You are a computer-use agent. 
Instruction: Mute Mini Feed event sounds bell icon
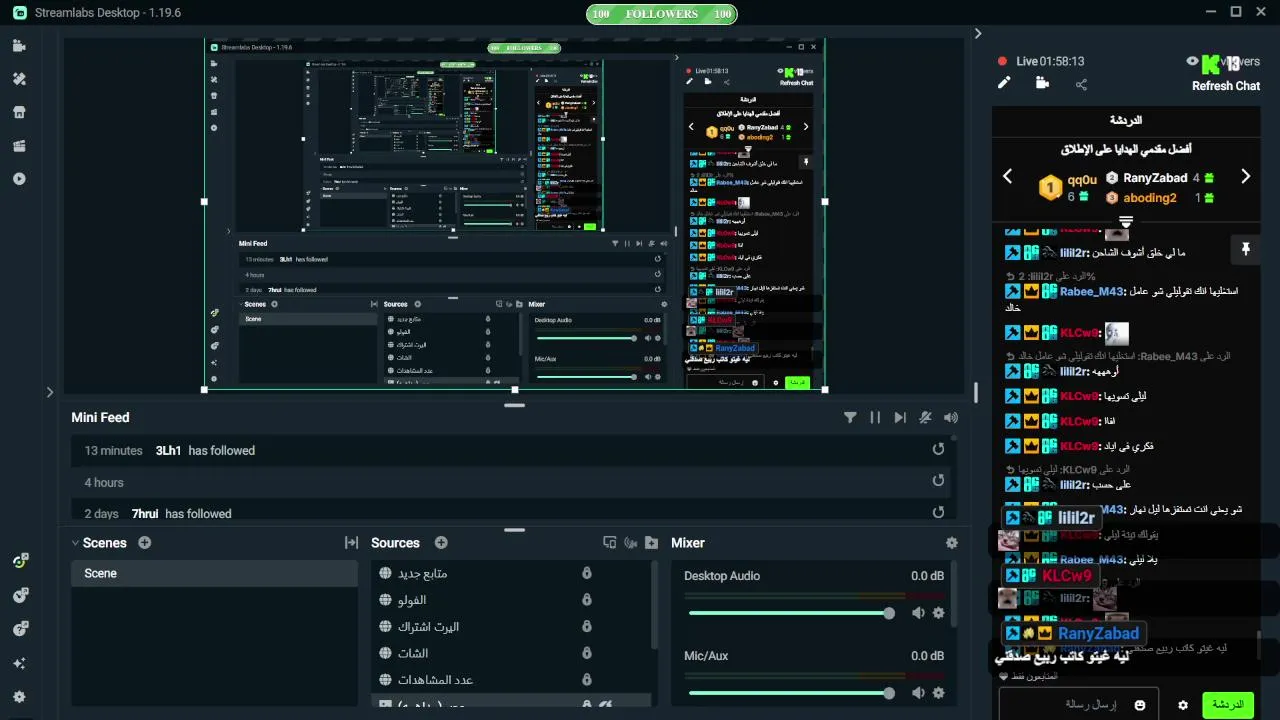pos(926,418)
